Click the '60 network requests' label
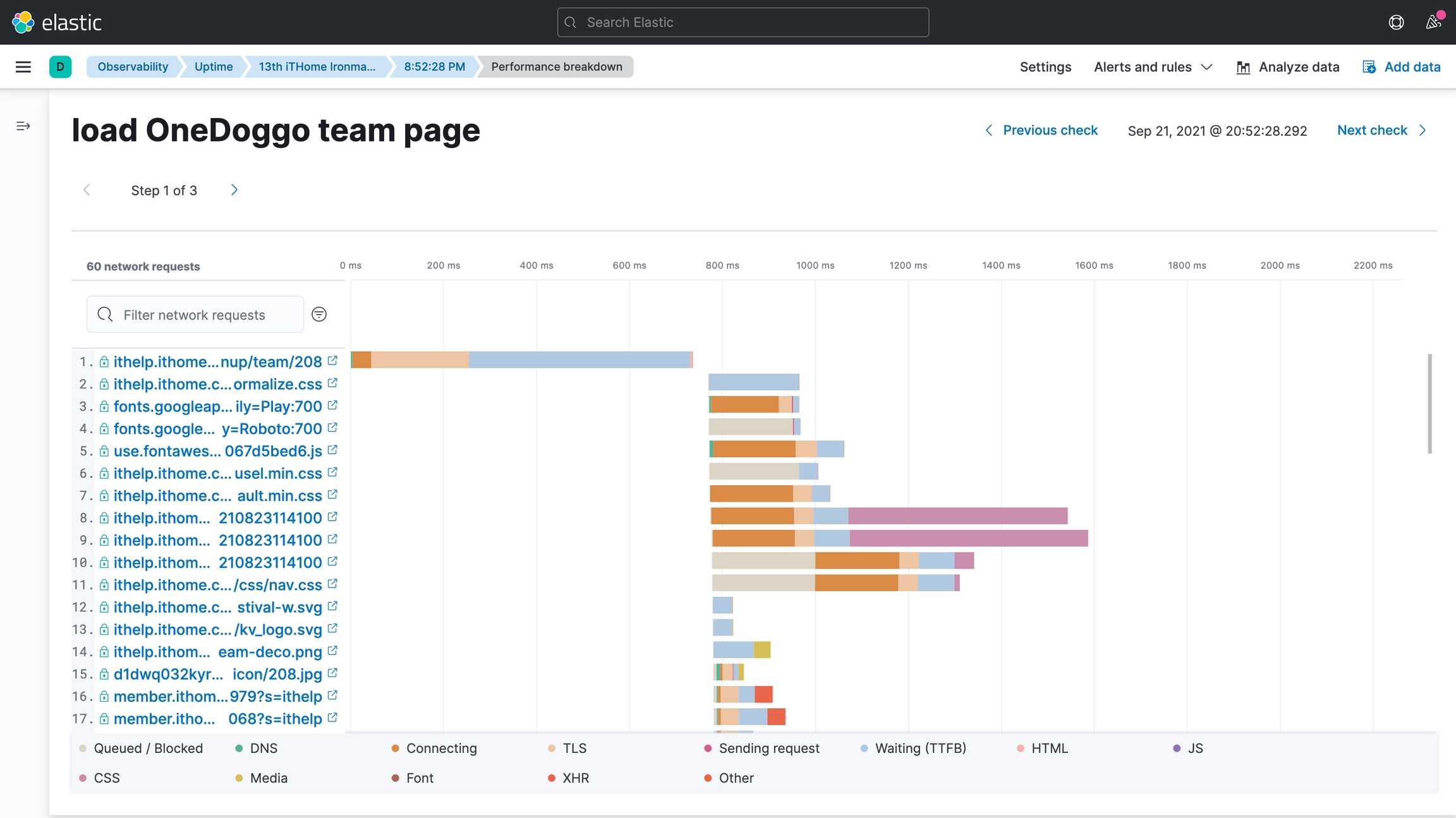The width and height of the screenshot is (1456, 818). (x=143, y=267)
